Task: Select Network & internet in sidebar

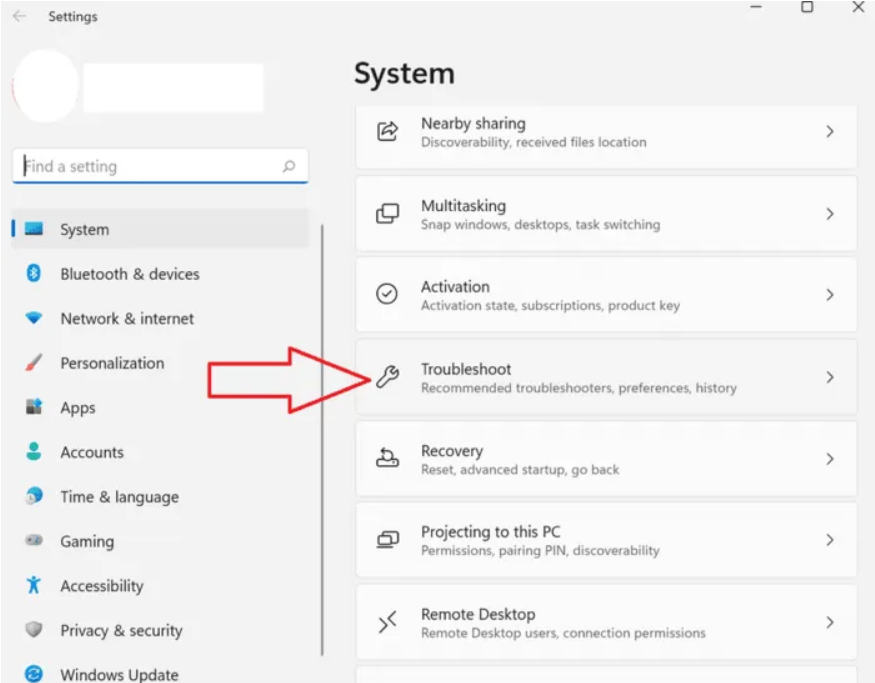Action: click(x=127, y=319)
